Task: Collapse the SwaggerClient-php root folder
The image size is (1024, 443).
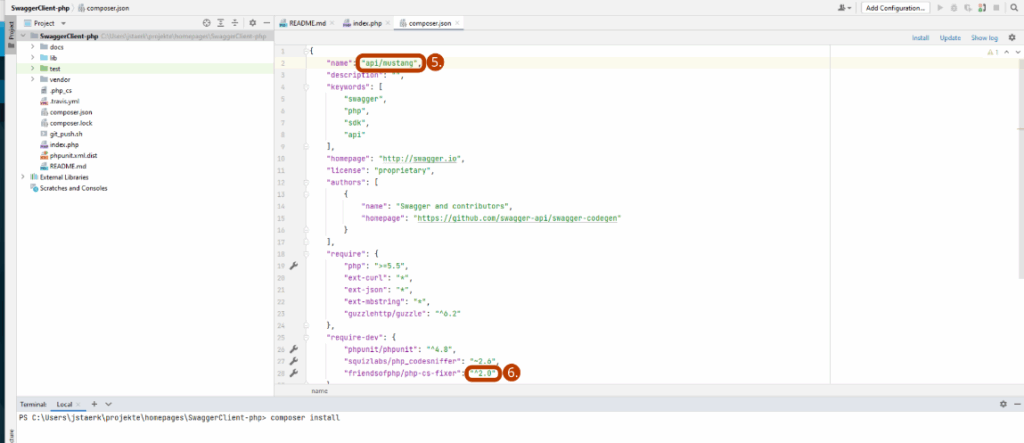Action: 22,37
